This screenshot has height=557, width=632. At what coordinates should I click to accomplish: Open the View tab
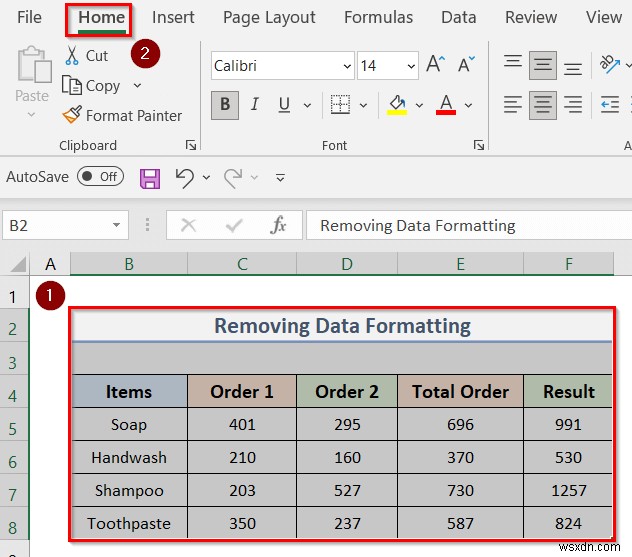[604, 17]
